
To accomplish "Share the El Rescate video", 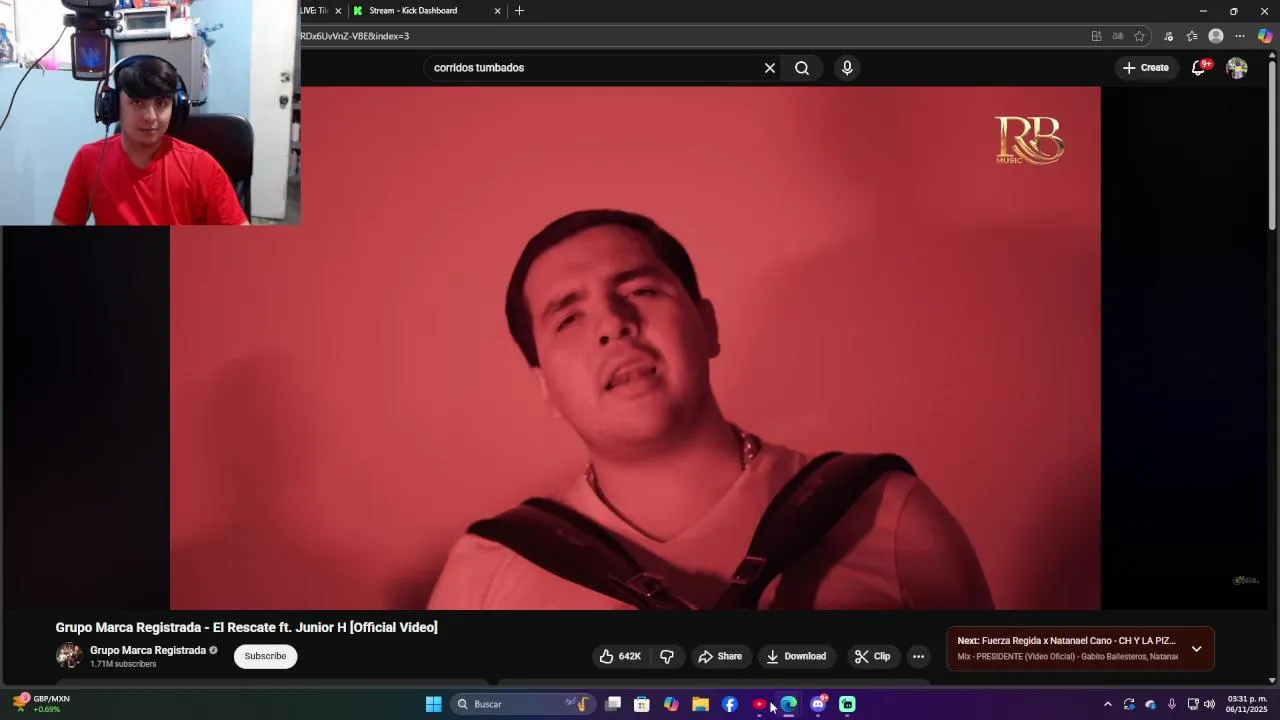I will pyautogui.click(x=720, y=656).
